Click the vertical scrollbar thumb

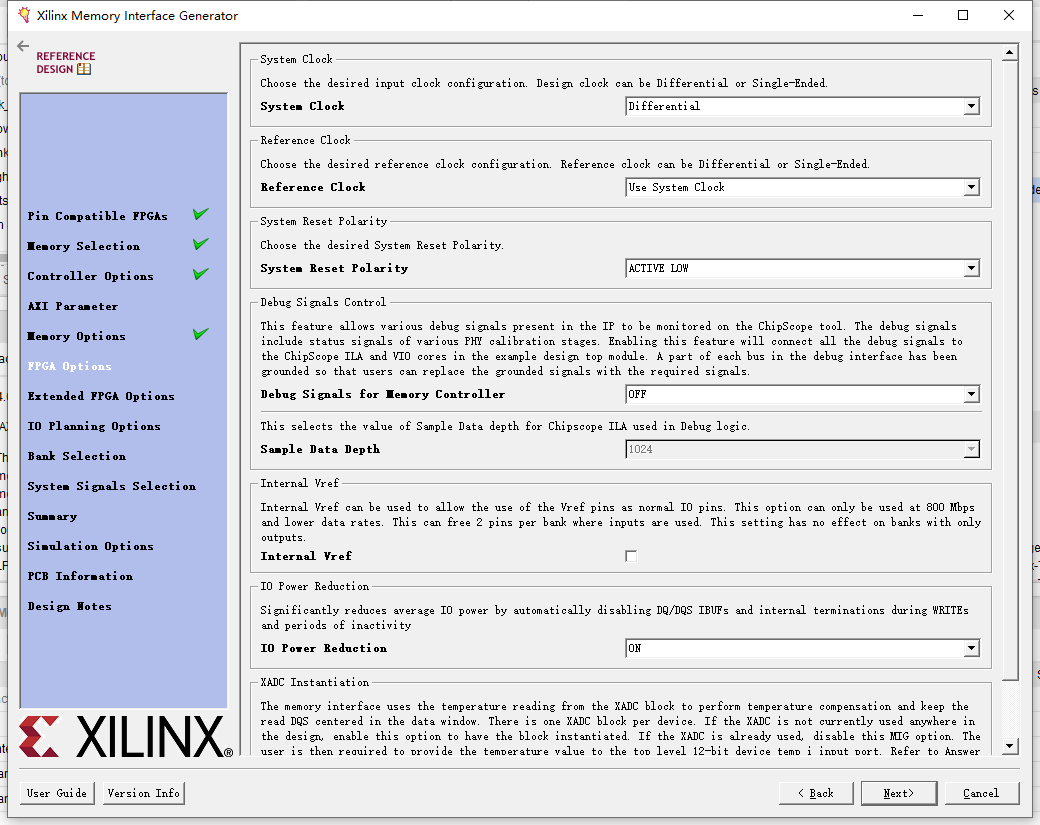point(1009,370)
